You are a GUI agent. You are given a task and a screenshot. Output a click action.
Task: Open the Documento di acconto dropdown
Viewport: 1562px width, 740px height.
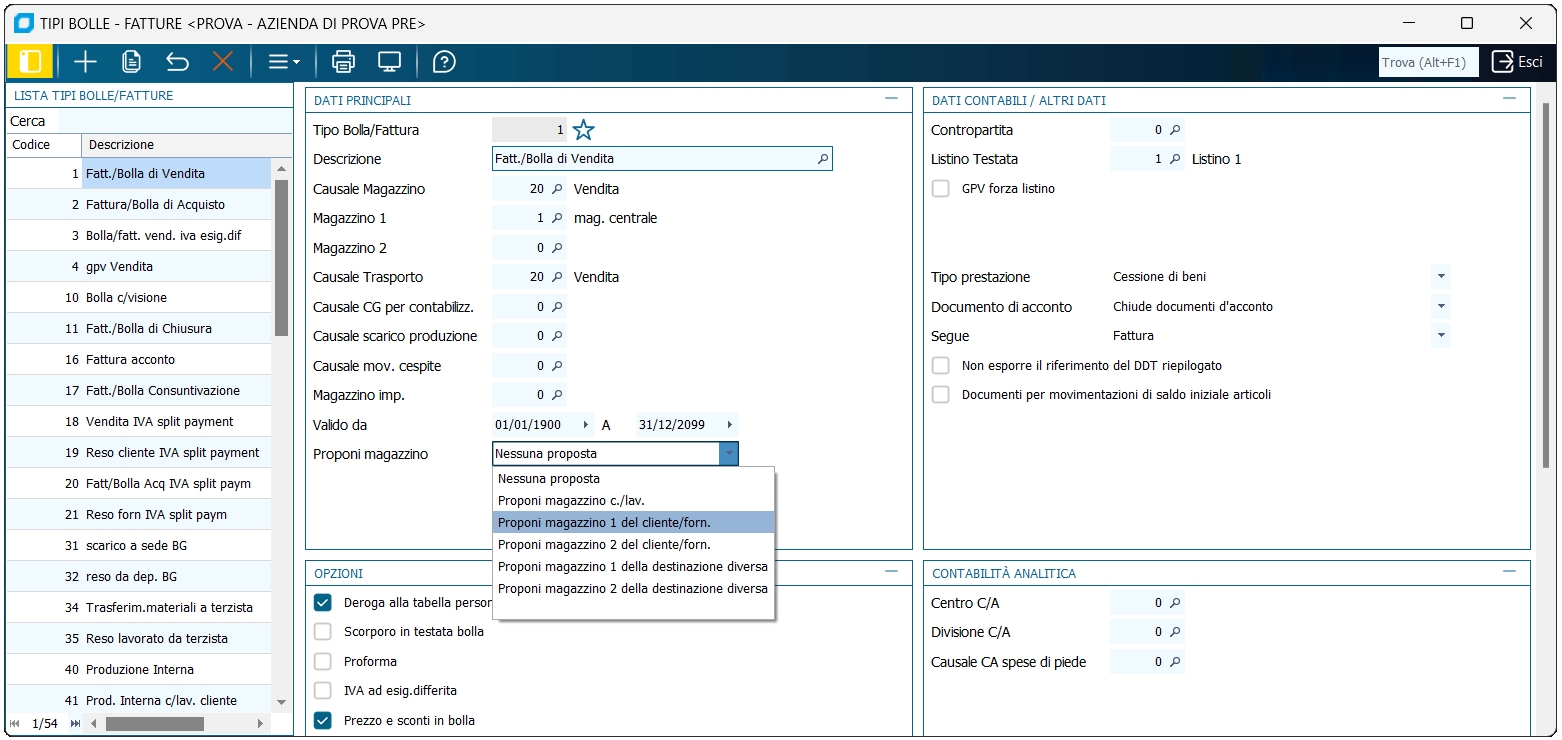click(1440, 307)
